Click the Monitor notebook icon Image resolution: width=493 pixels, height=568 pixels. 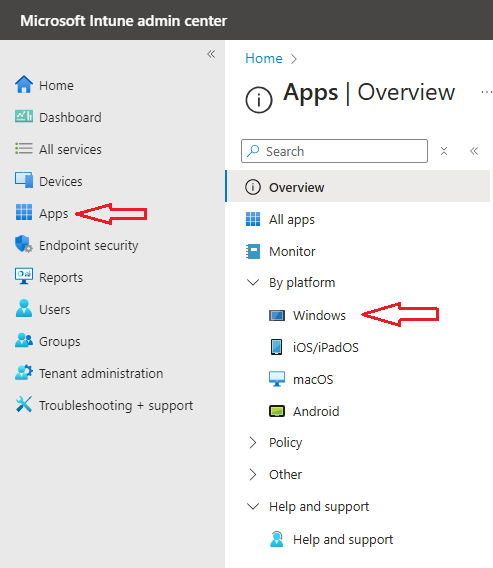click(x=253, y=251)
